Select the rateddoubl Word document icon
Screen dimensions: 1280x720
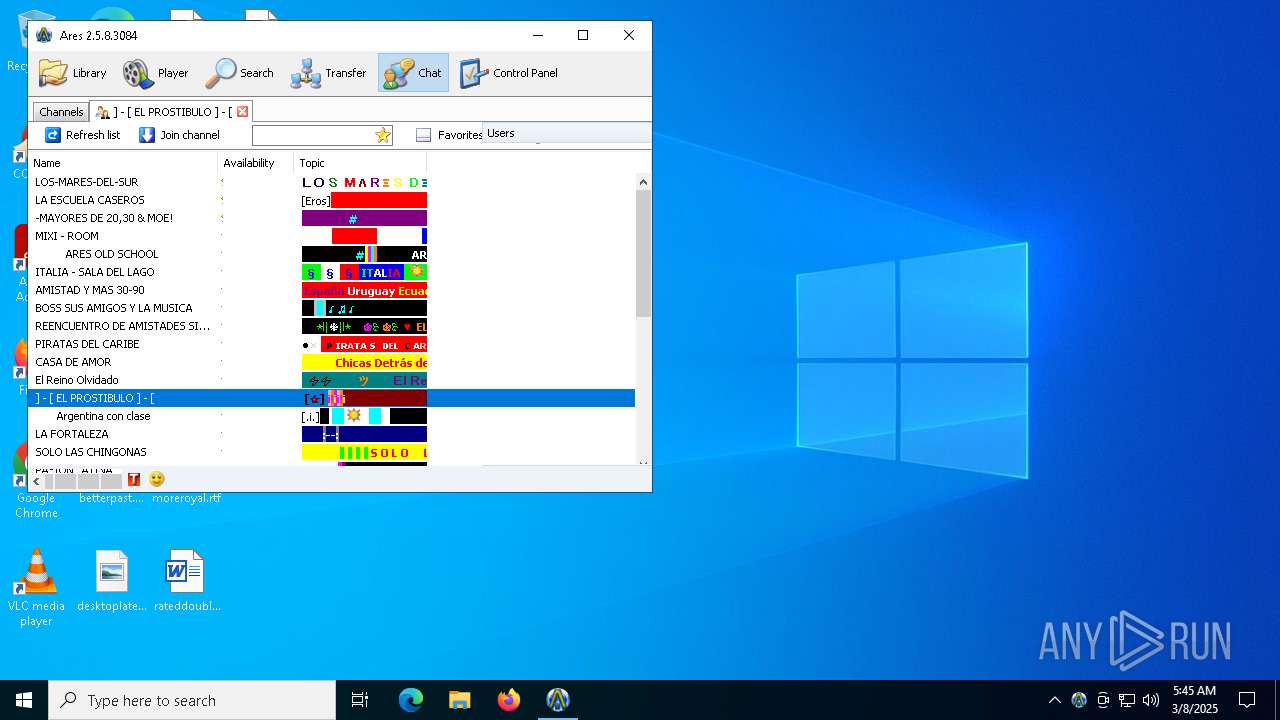(x=186, y=581)
